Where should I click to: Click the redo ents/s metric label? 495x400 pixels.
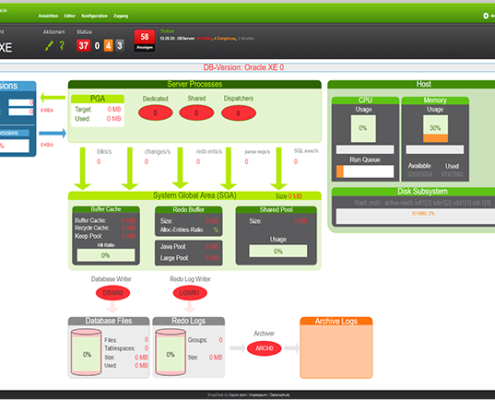[209, 152]
